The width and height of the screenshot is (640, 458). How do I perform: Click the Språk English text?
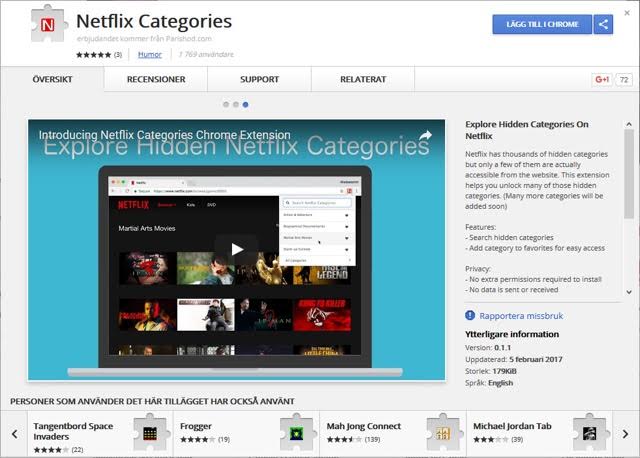click(489, 383)
